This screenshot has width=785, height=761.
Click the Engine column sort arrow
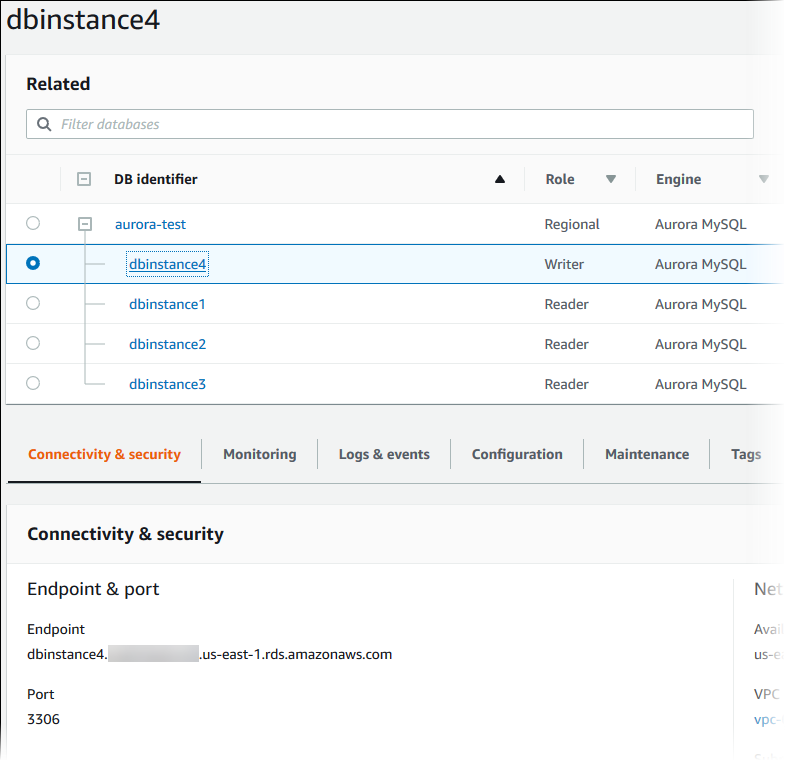pos(763,180)
